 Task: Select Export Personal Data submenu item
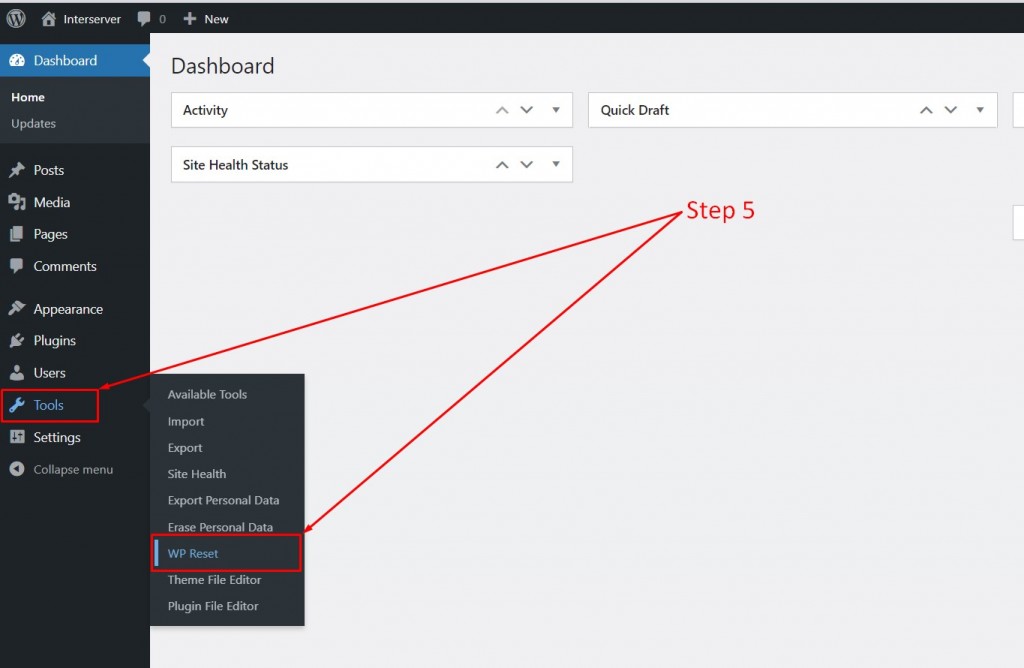click(223, 500)
